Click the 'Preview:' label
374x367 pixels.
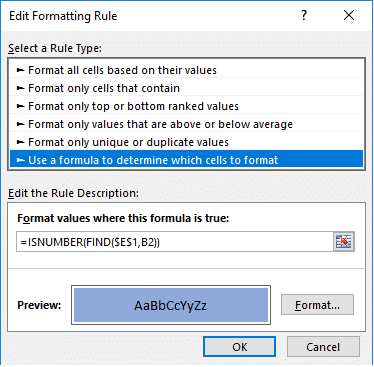tap(39, 305)
